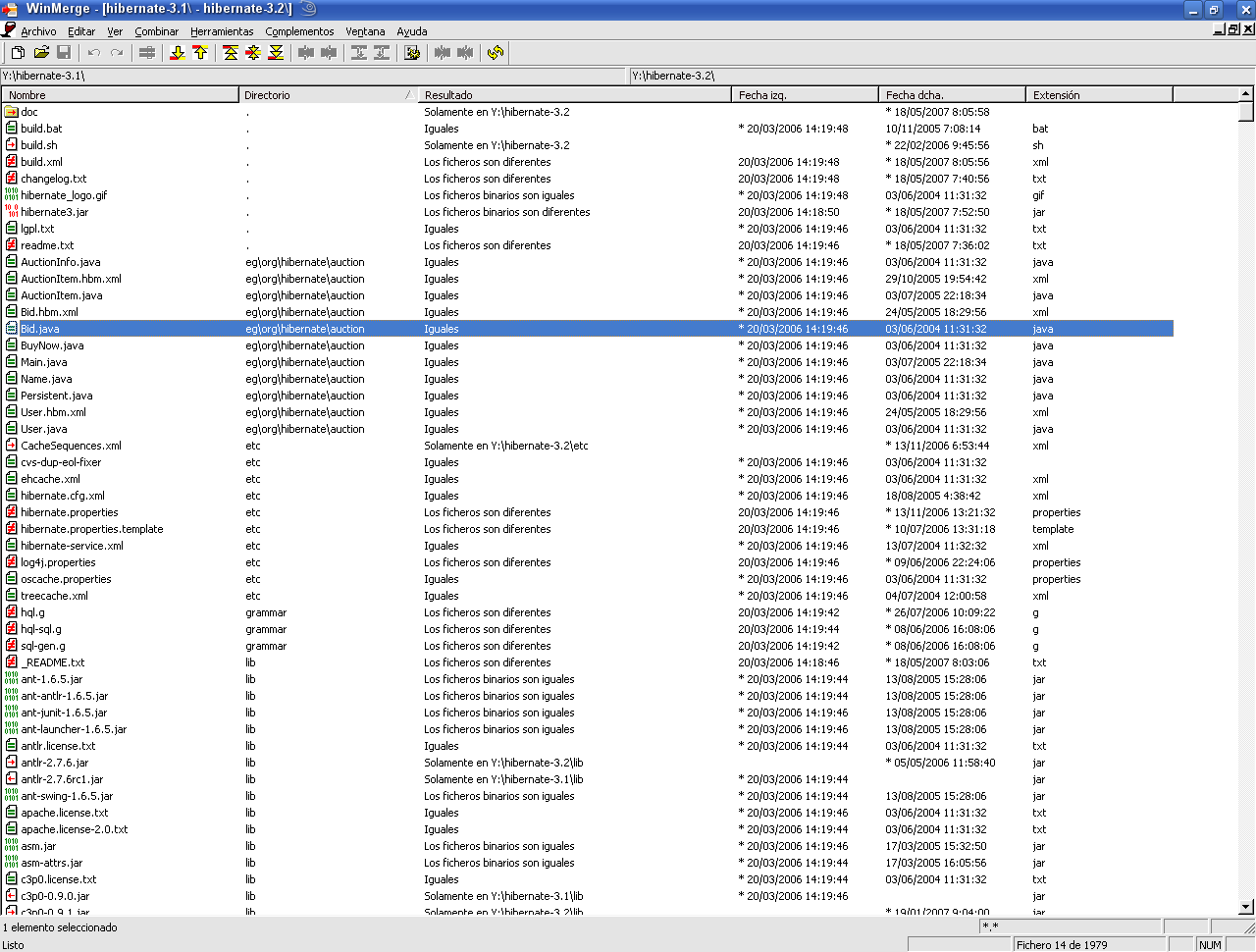This screenshot has height=952, width=1256.
Task: Jump to the next difference
Action: tap(179, 53)
